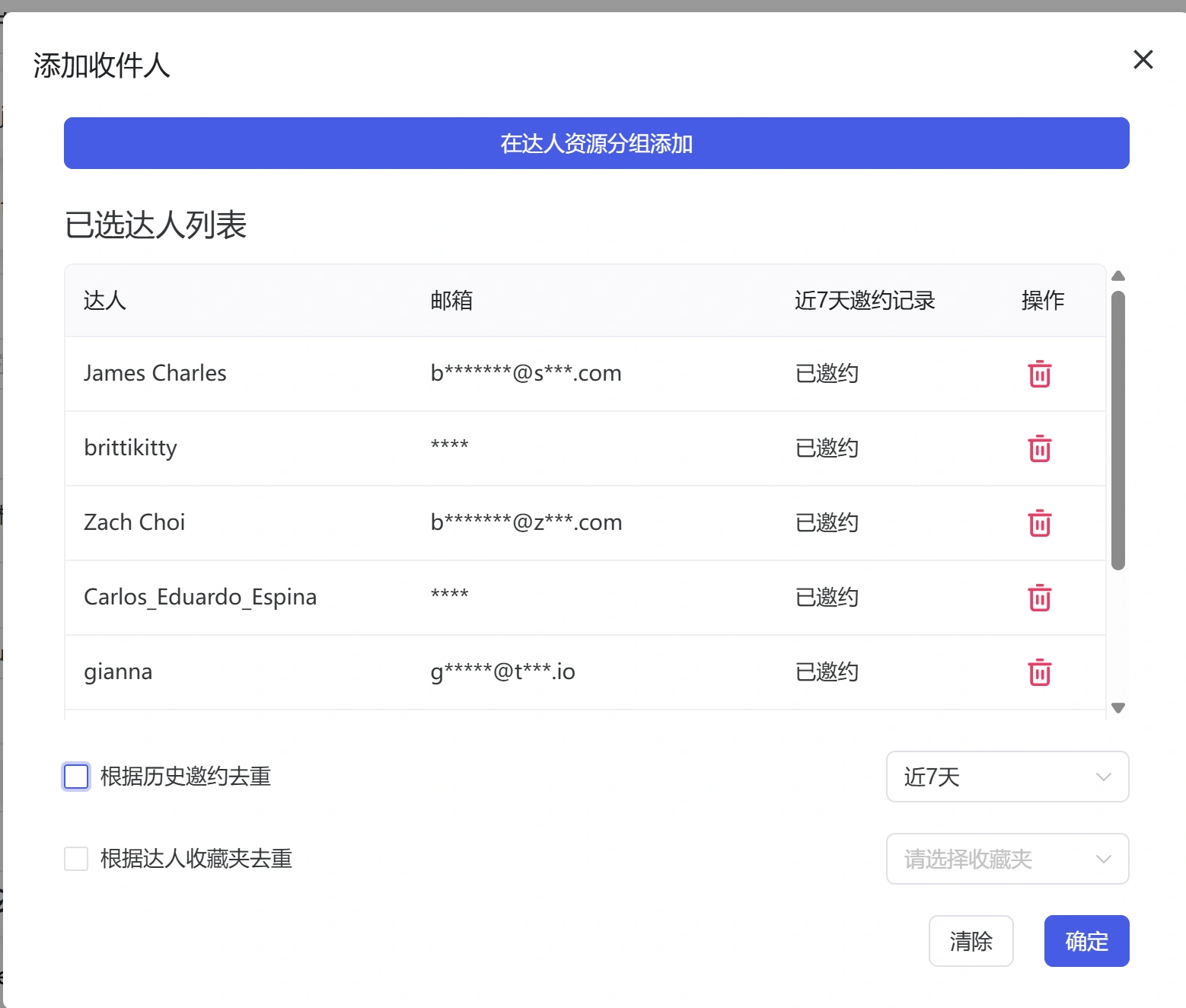Click the vertical scrollbar thumb of the list
This screenshot has width=1186, height=1008.
(1117, 430)
